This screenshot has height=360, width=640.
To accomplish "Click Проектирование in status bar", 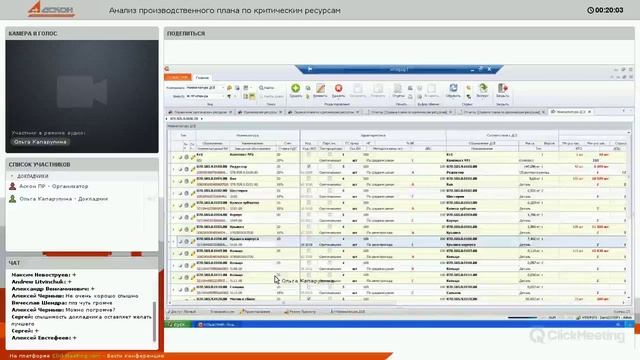I will (x=256, y=311).
